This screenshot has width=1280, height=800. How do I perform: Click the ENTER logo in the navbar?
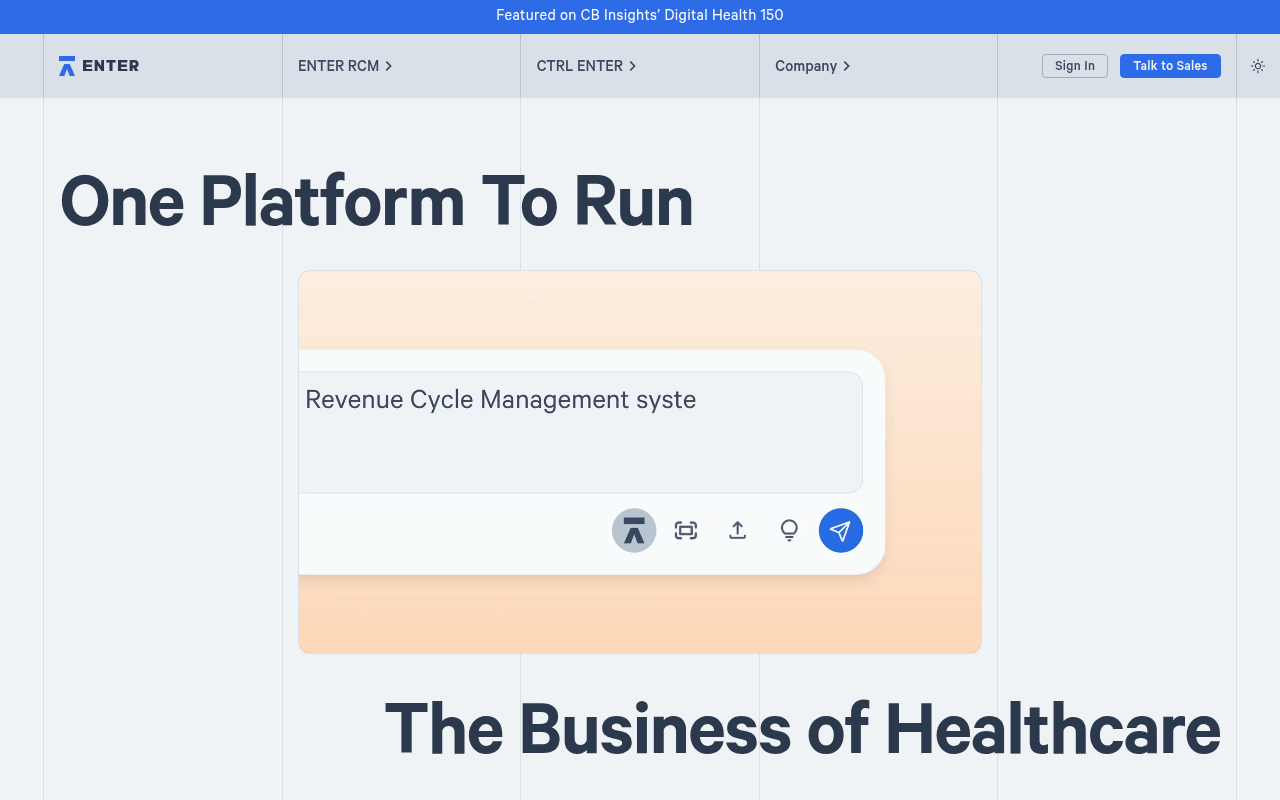99,66
